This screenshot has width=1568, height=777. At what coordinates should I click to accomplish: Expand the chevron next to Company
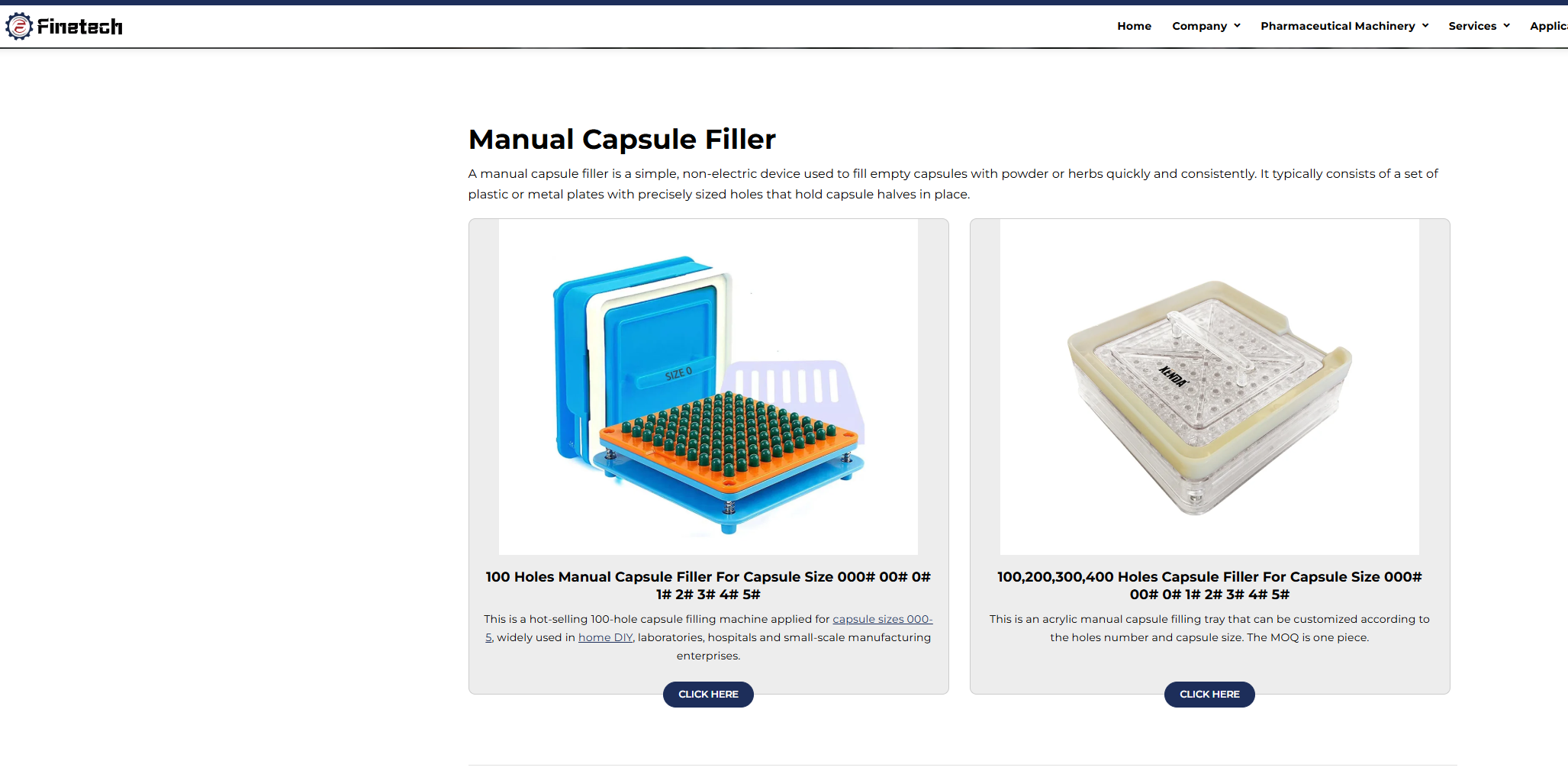point(1237,26)
